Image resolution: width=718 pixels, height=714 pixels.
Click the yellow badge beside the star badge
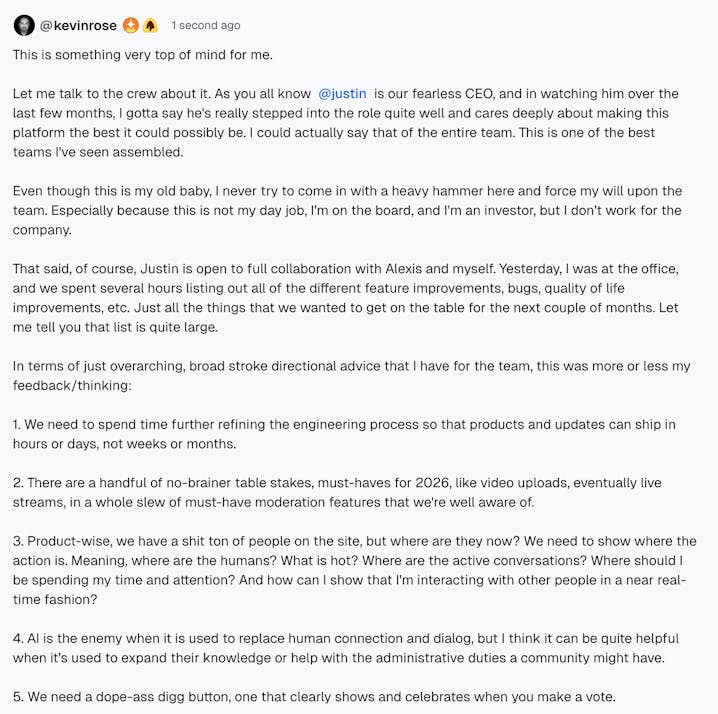point(150,25)
